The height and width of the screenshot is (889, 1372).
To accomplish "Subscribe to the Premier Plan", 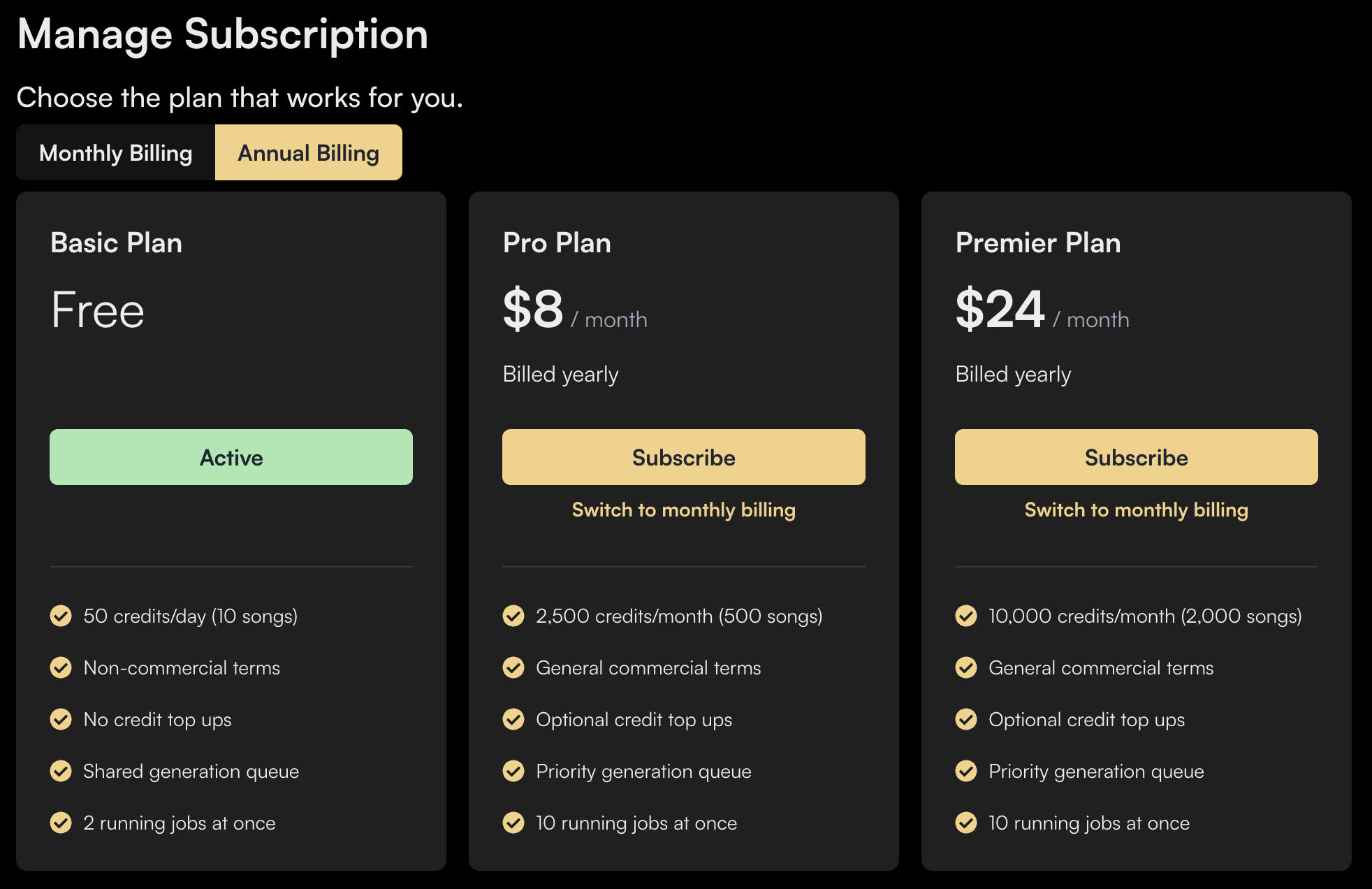I will tap(1136, 457).
